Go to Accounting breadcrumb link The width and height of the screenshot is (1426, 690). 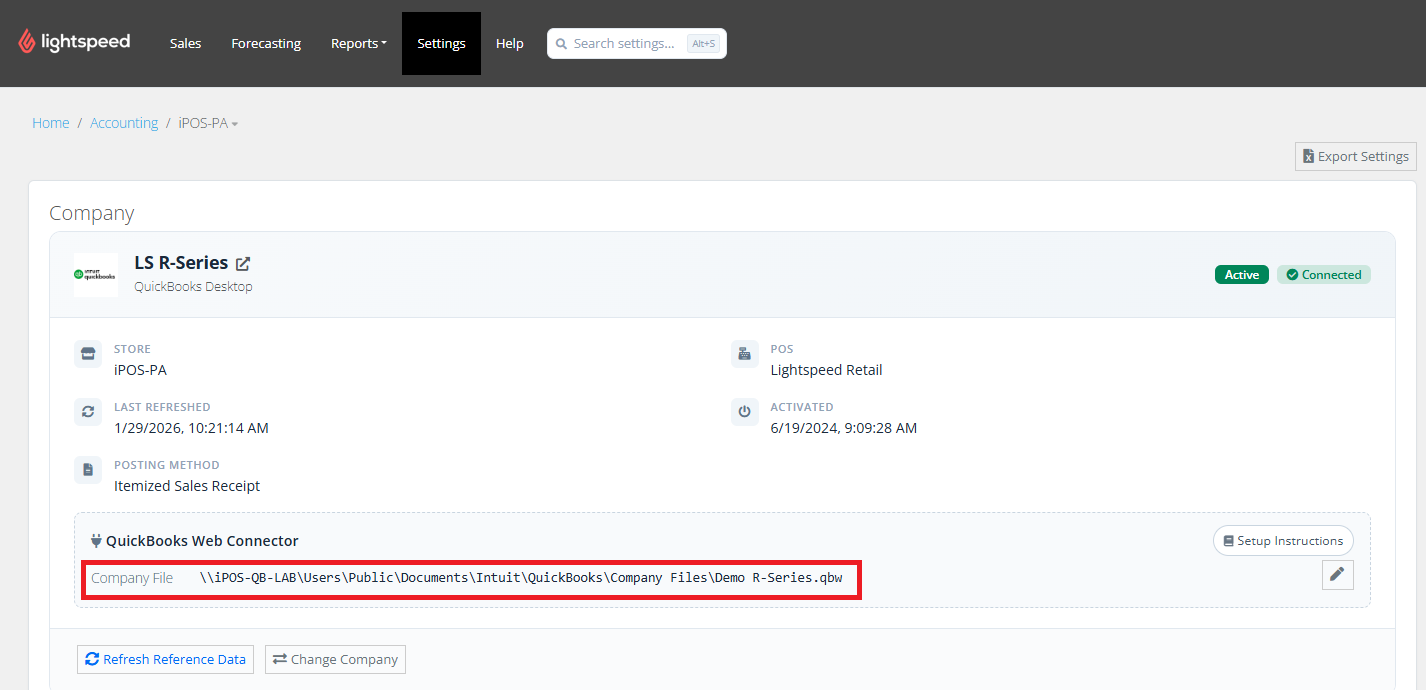[124, 123]
